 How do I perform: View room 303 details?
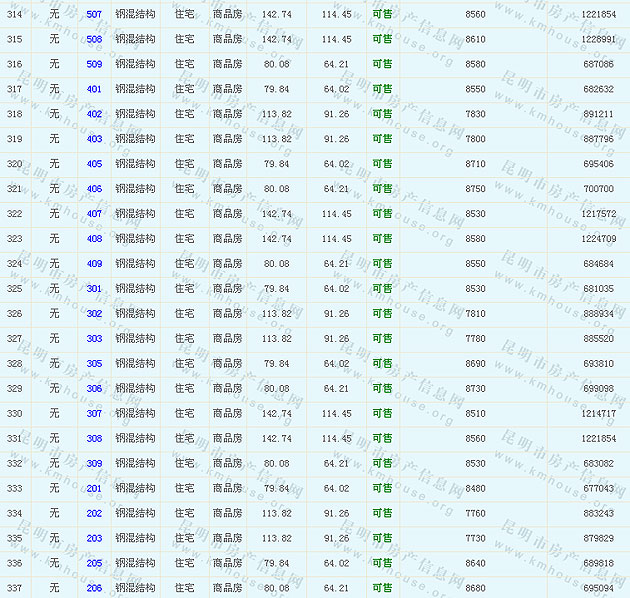click(94, 339)
